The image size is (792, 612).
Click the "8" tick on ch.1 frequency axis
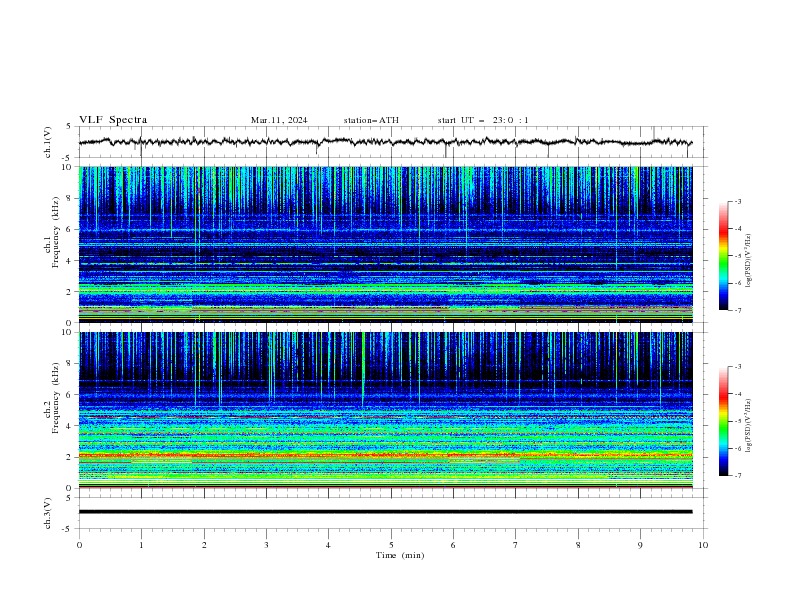pyautogui.click(x=70, y=198)
